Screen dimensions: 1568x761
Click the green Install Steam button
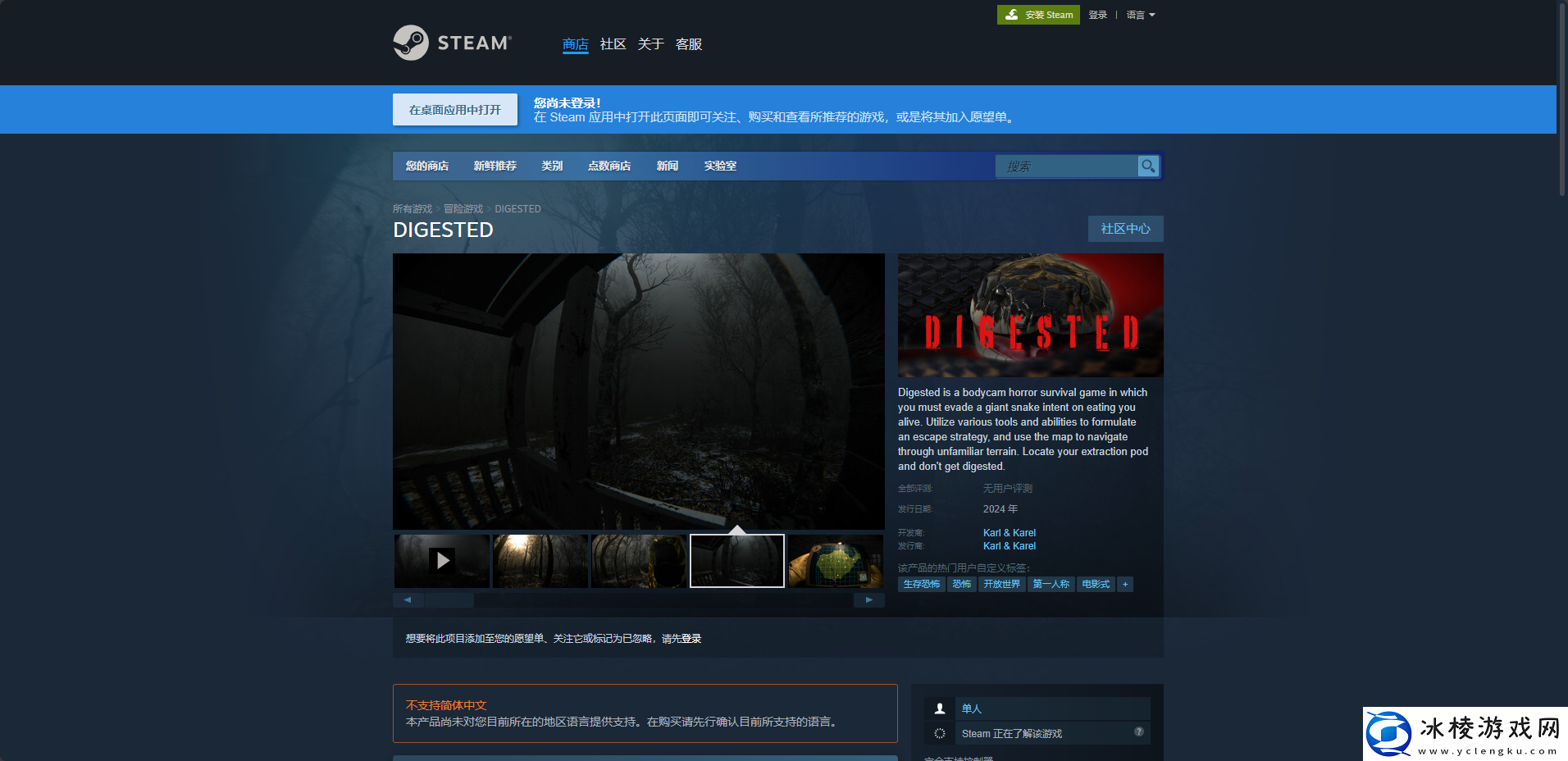[1038, 15]
